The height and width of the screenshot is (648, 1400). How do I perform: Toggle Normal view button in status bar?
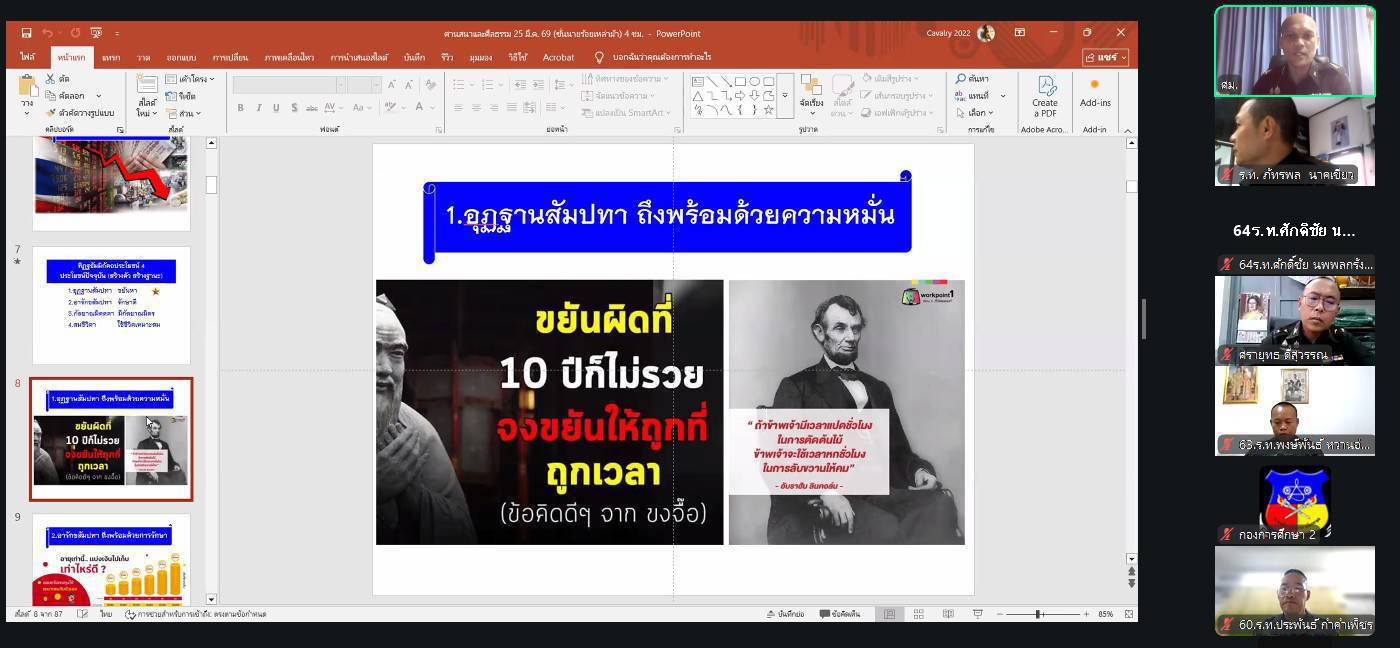[889, 614]
